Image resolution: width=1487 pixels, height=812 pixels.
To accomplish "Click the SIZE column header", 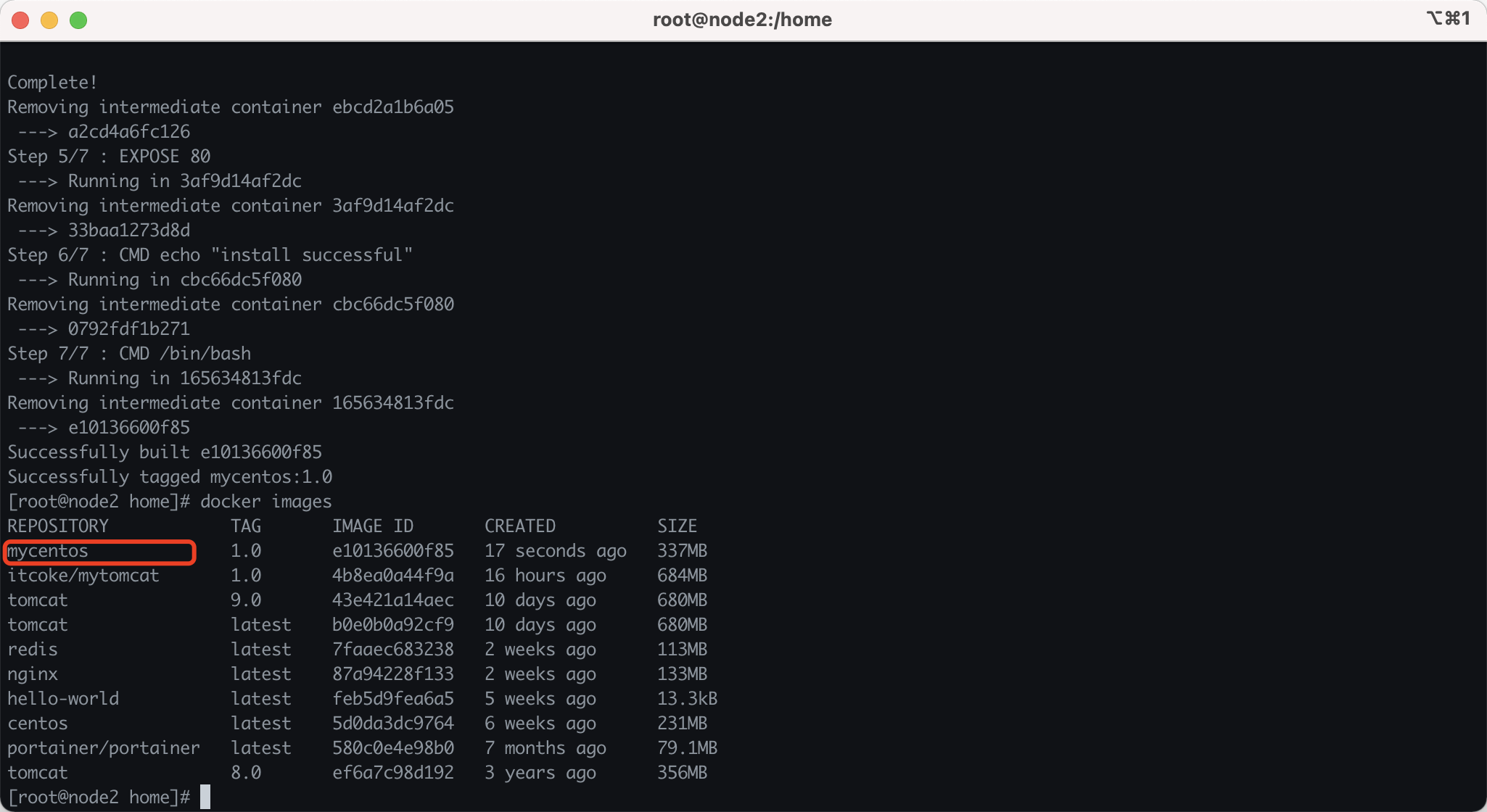I will (x=677, y=526).
